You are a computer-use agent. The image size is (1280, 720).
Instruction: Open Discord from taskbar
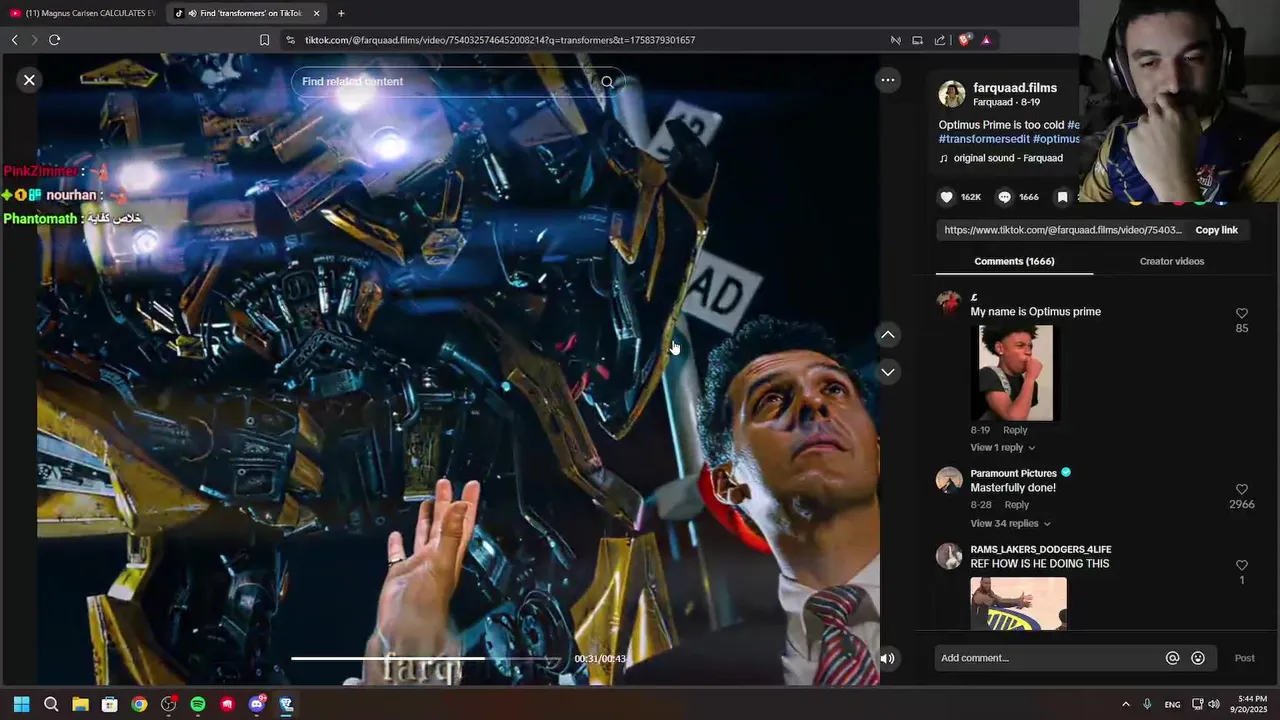[x=257, y=704]
